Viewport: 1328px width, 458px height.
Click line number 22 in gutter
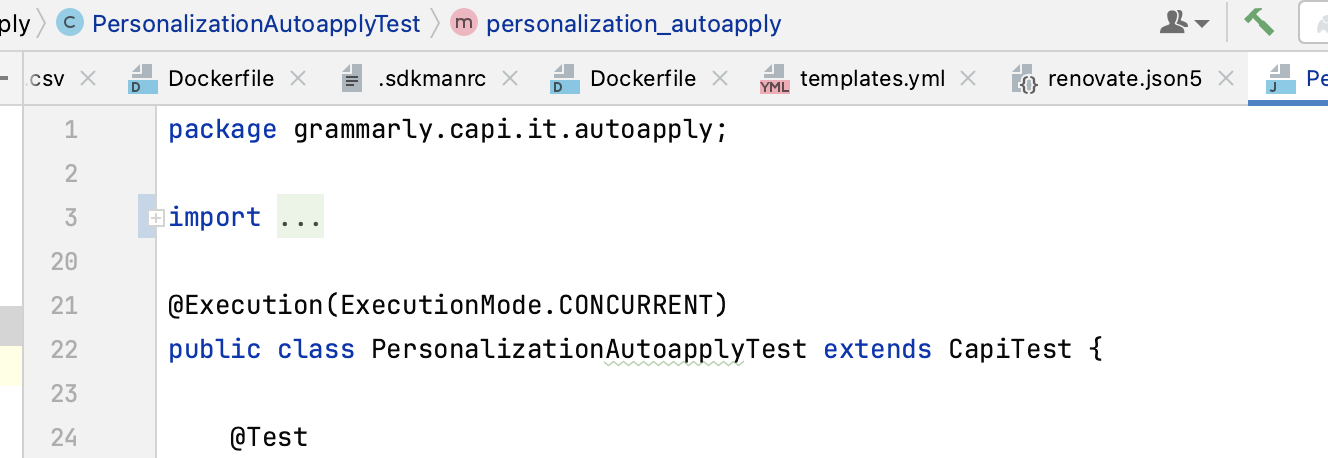(x=63, y=349)
